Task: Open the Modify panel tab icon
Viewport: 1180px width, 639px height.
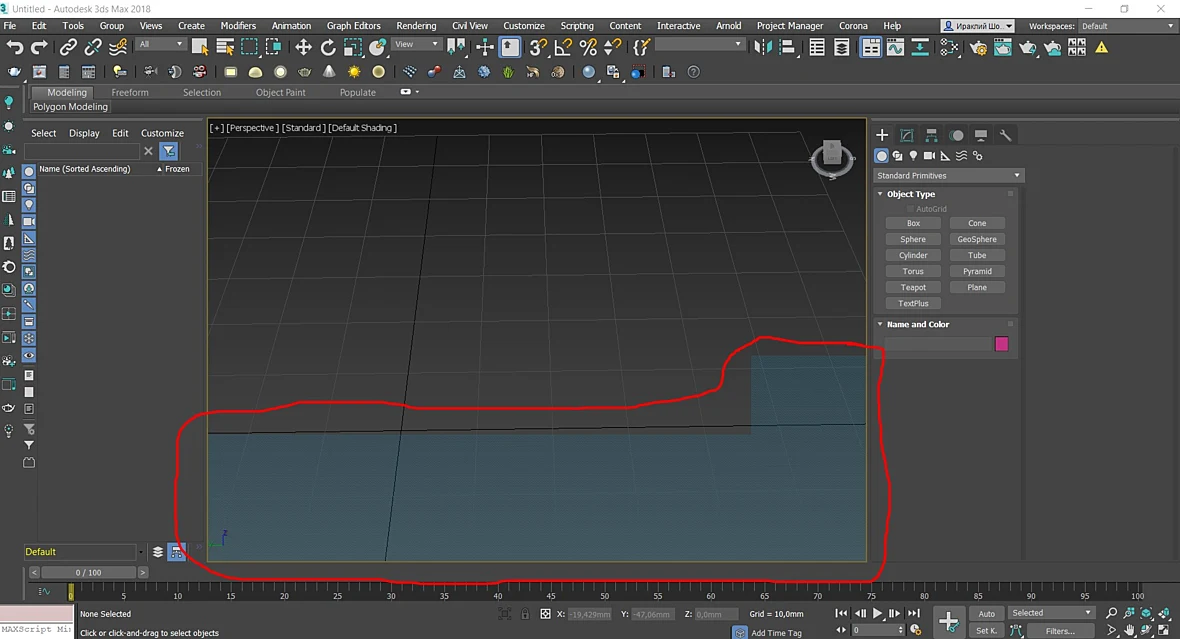Action: 907,135
